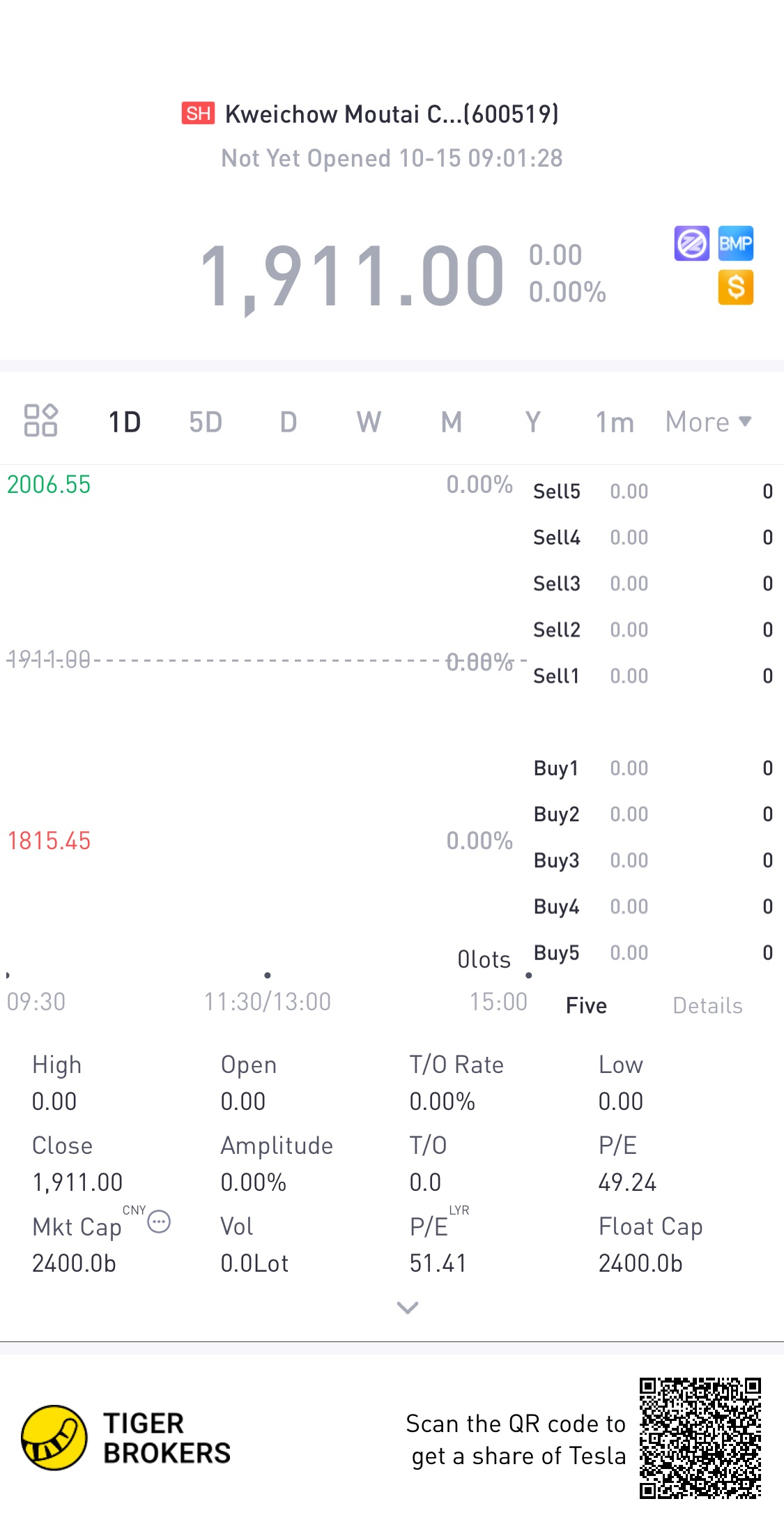Tap the 1,911.00 current price
Screen dimensions: 784x1522
pos(352,275)
